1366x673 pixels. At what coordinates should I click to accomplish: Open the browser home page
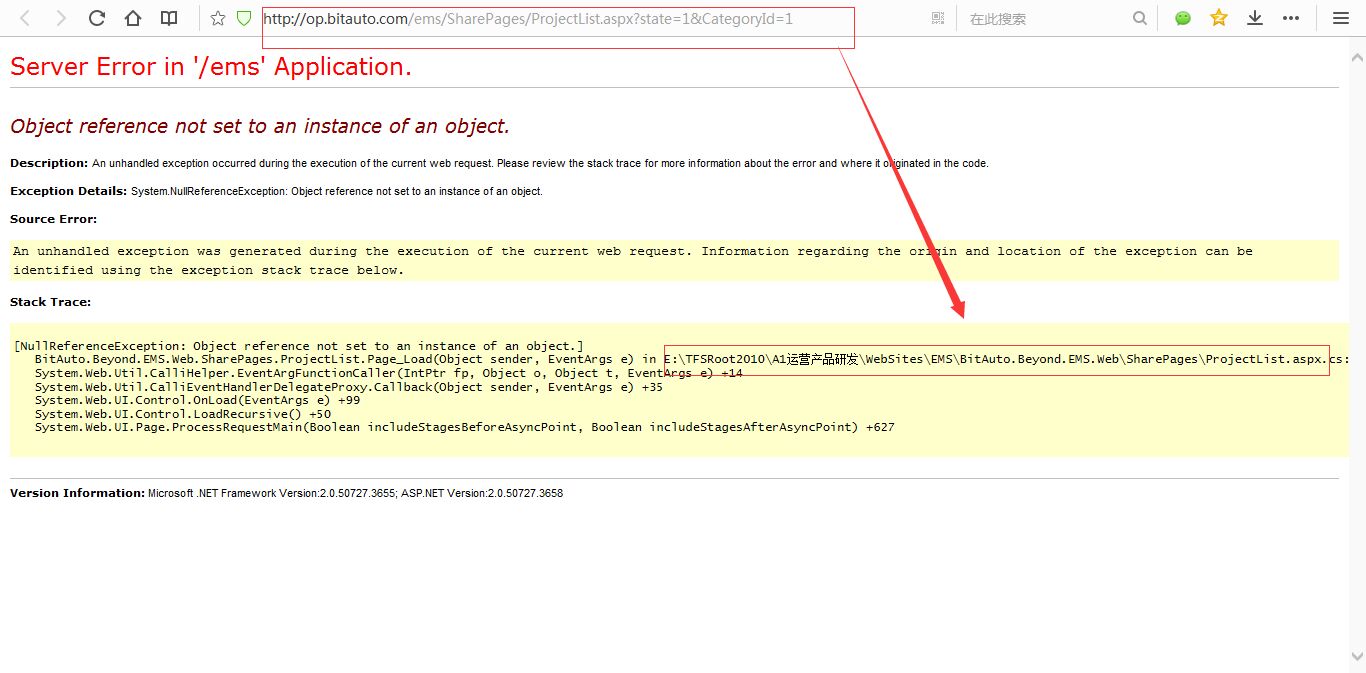tap(133, 18)
